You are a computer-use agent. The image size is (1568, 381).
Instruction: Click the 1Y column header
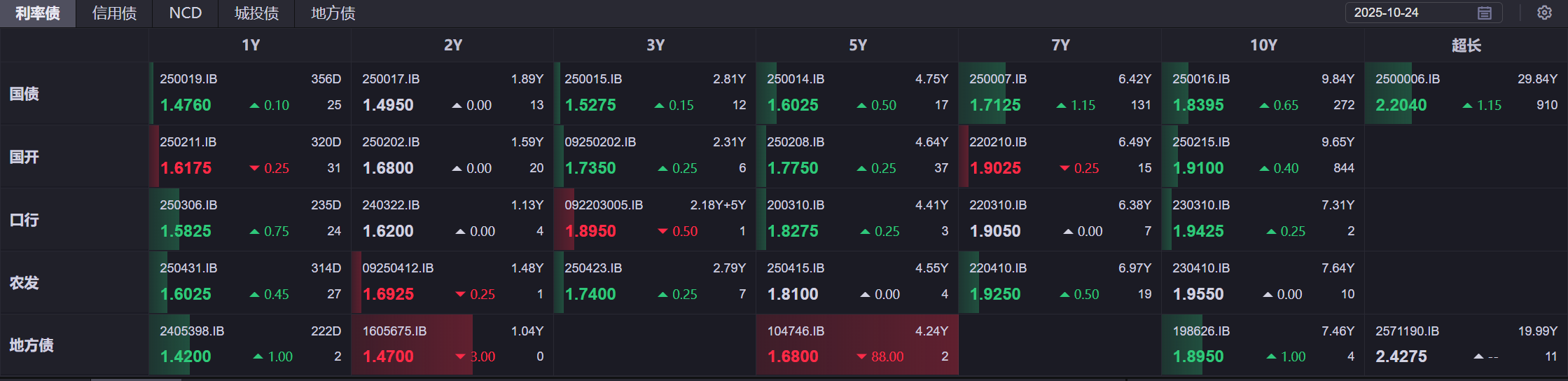click(x=250, y=46)
